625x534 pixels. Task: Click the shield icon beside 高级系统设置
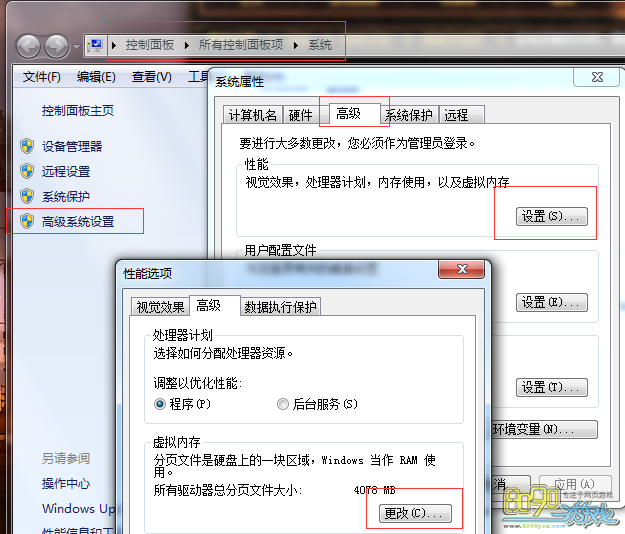(27, 221)
